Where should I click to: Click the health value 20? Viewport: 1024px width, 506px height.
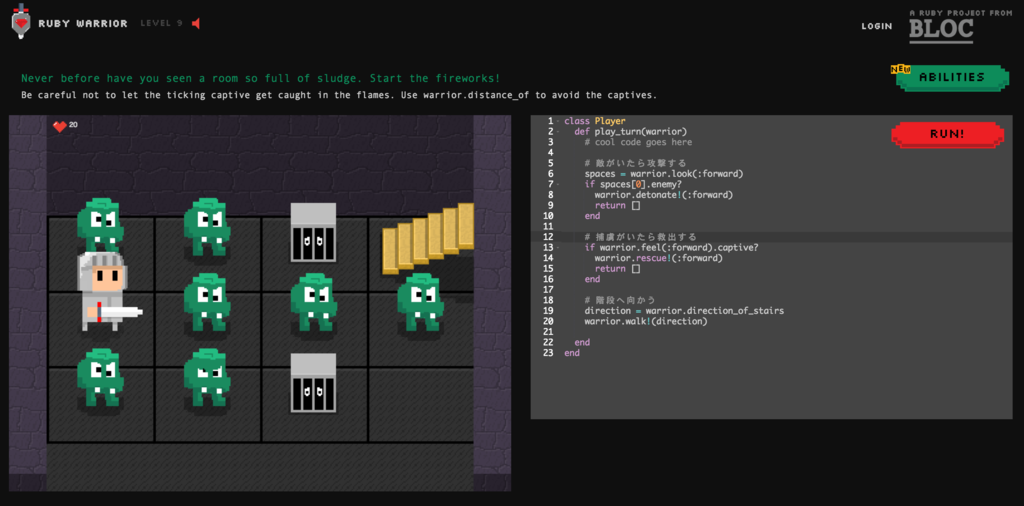click(73, 125)
